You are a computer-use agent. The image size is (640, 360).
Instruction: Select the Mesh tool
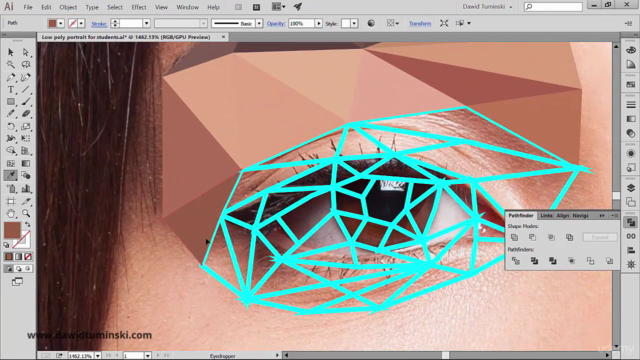click(x=11, y=164)
